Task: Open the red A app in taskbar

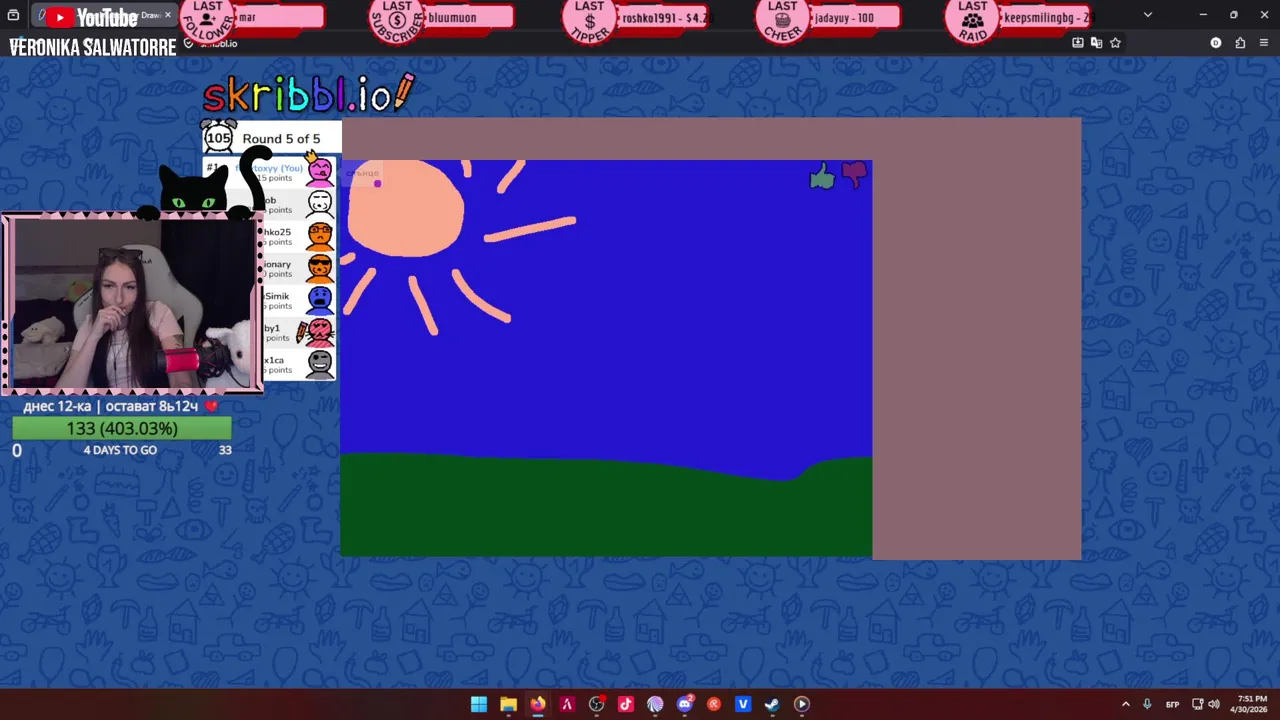Action: (x=567, y=704)
